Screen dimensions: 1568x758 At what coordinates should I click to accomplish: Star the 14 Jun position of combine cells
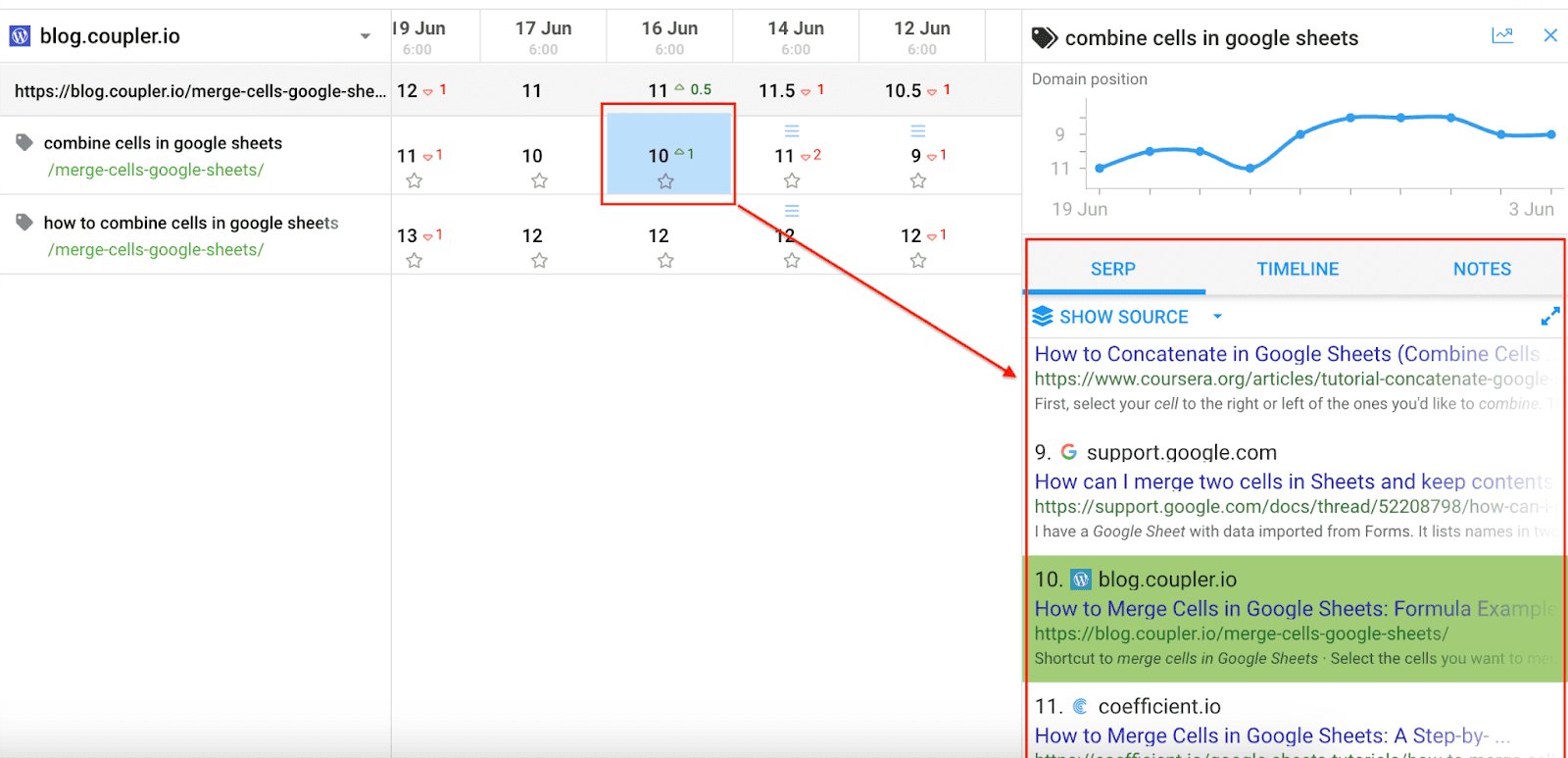(x=792, y=180)
